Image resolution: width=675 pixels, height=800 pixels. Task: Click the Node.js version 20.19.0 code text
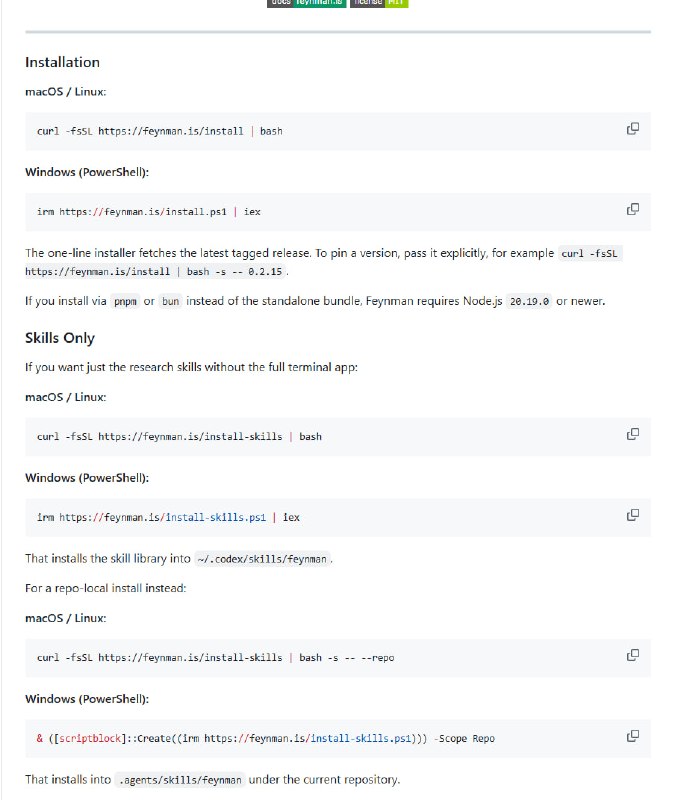529,301
